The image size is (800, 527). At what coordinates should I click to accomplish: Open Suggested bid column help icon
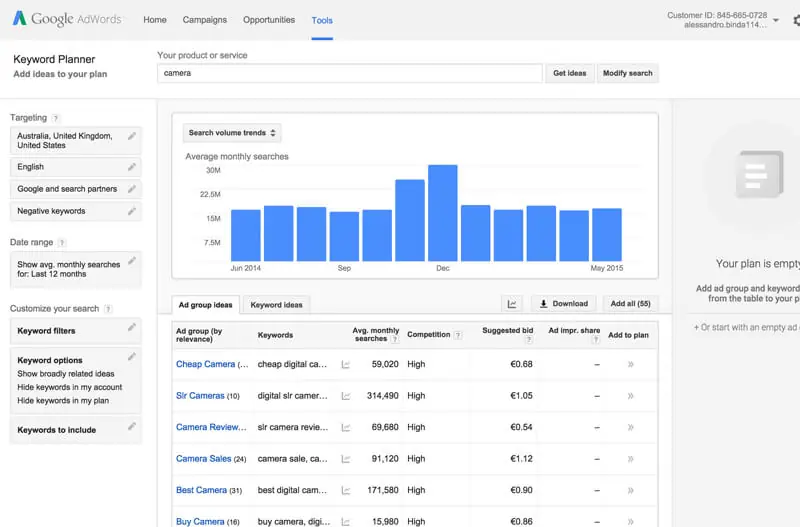coord(529,339)
